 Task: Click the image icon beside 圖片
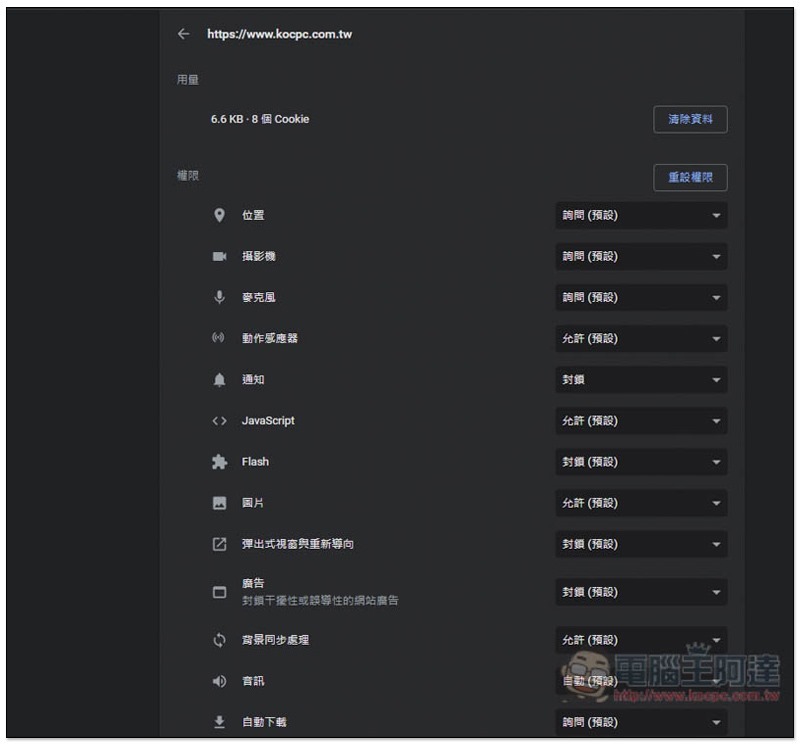(x=219, y=503)
